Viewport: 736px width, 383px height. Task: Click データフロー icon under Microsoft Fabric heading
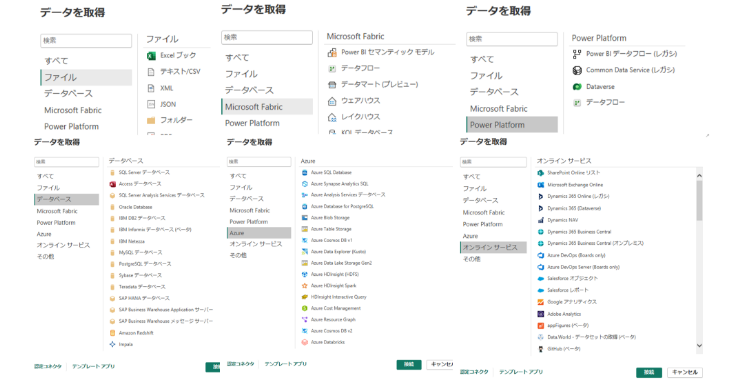(332, 69)
